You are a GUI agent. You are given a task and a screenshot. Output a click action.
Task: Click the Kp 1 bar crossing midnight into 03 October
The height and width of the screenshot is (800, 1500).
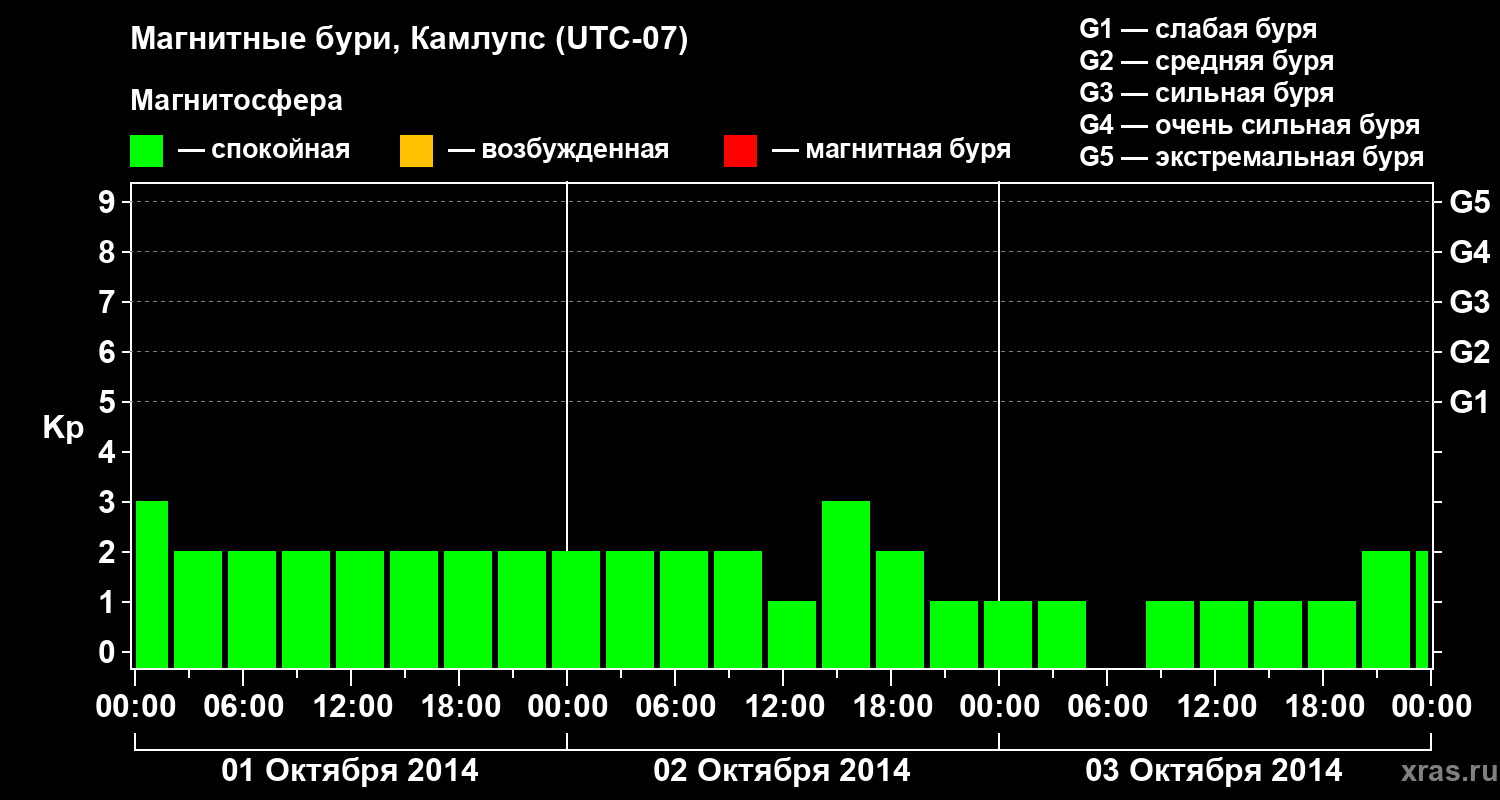click(x=1008, y=634)
